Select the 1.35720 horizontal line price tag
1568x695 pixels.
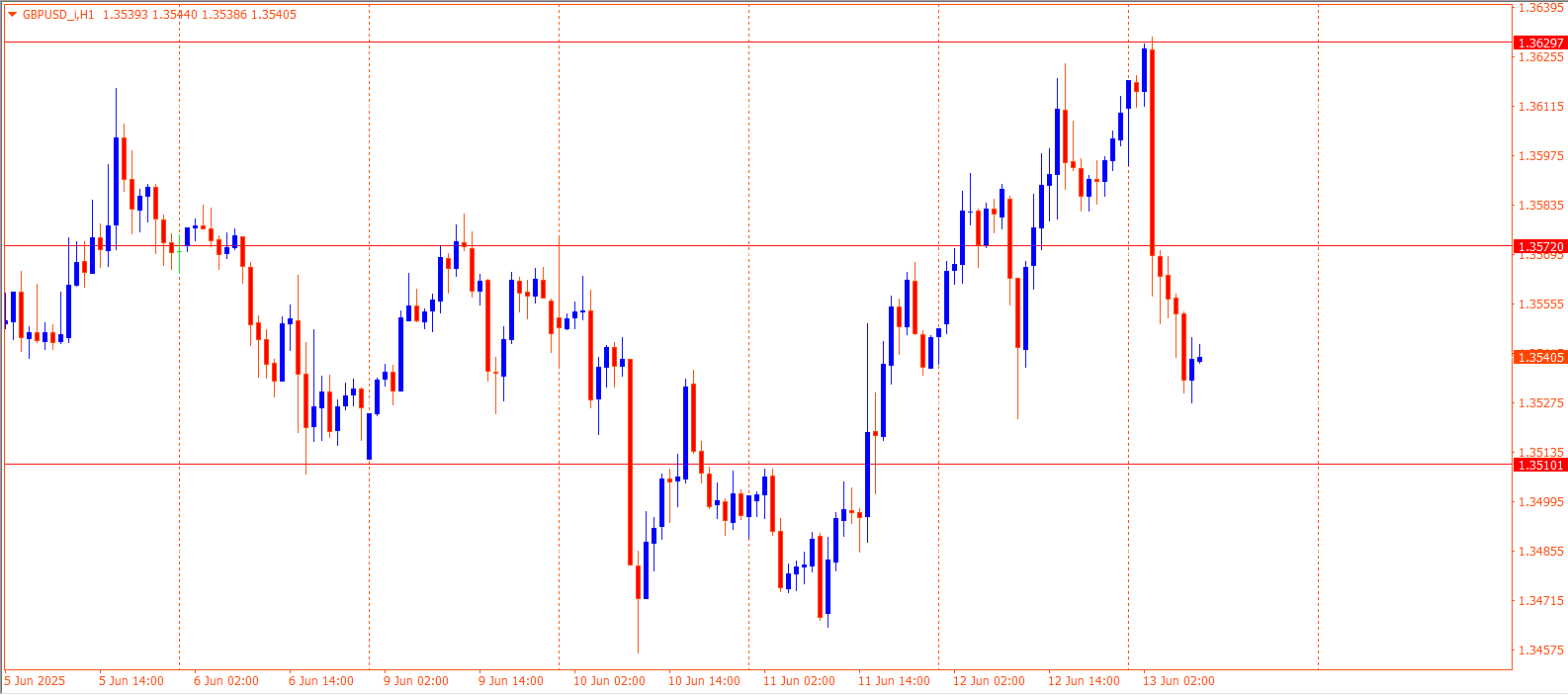pyautogui.click(x=1539, y=246)
